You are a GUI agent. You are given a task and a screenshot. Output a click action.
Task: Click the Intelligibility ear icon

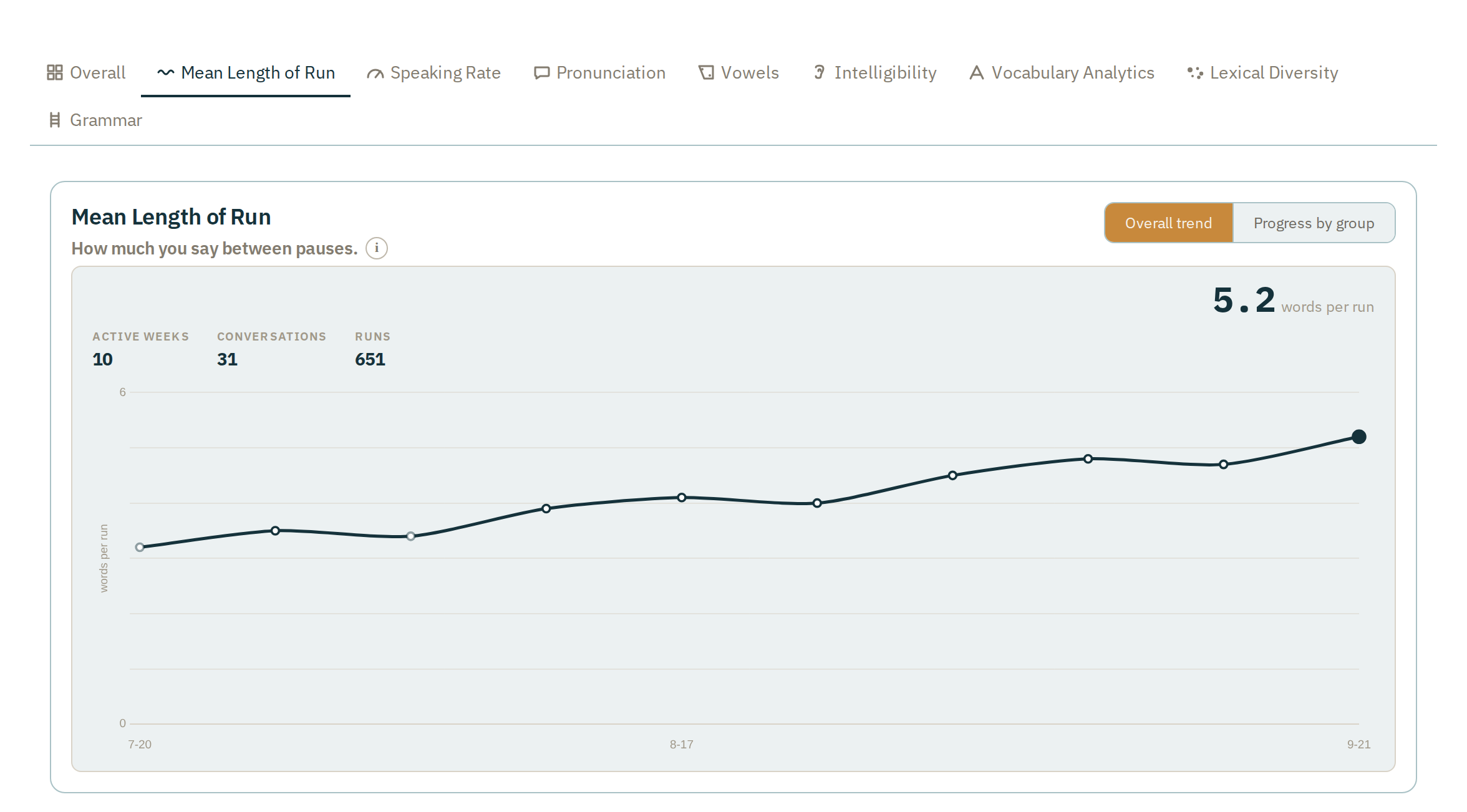tap(820, 73)
